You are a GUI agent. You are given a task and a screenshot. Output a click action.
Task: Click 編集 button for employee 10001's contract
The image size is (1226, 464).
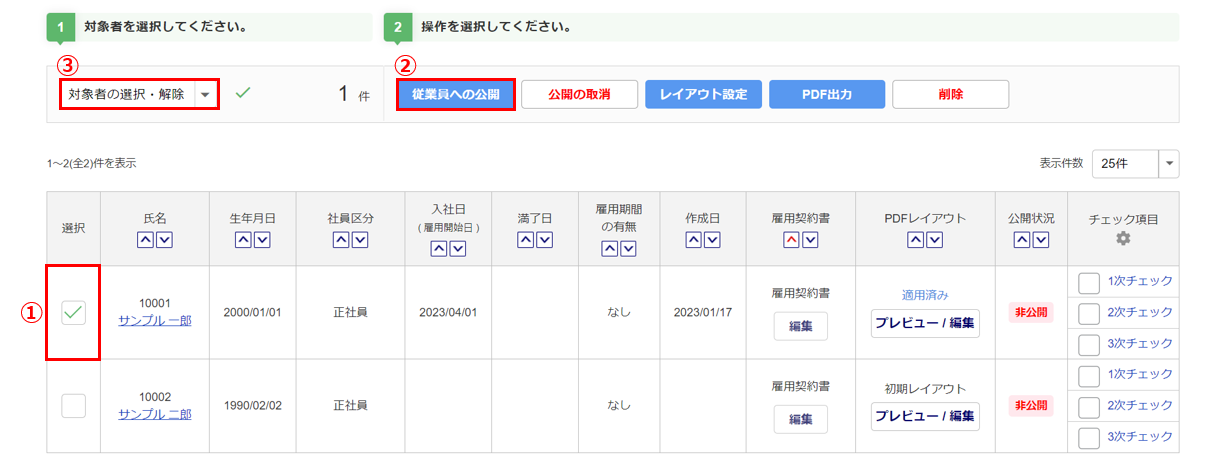800,326
